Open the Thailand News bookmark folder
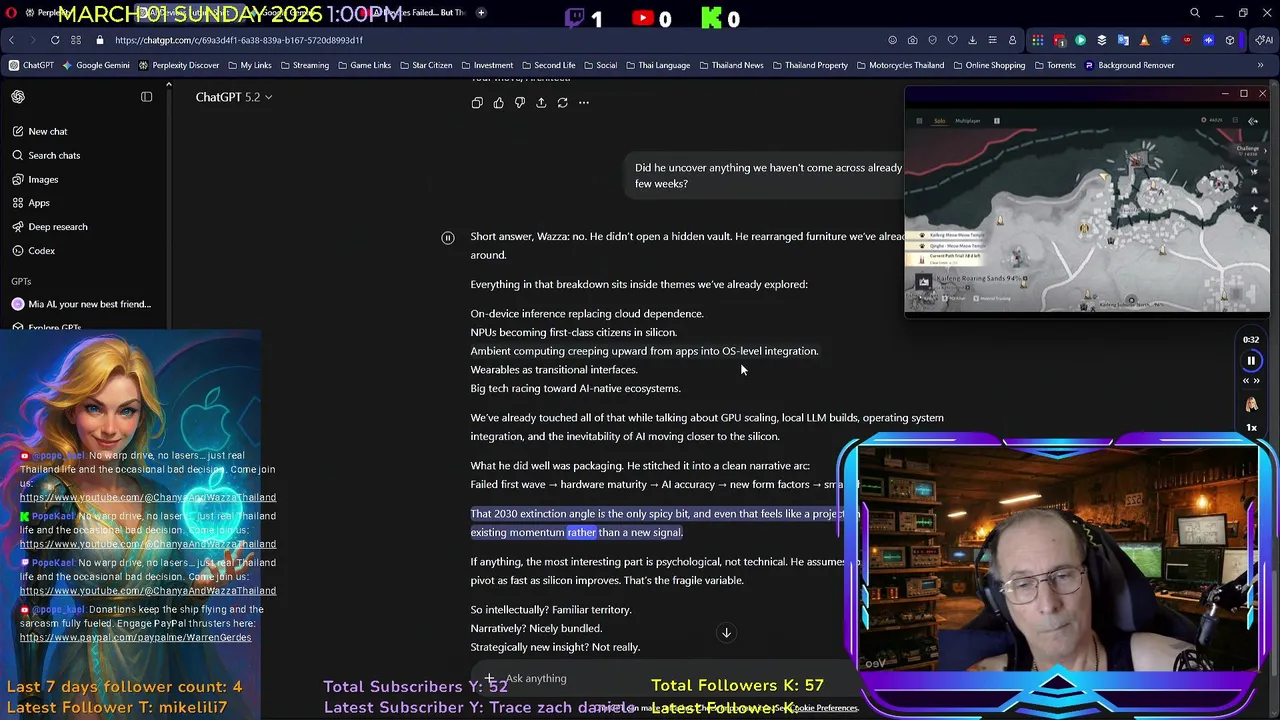Screen dimensions: 1280x720 (731, 65)
